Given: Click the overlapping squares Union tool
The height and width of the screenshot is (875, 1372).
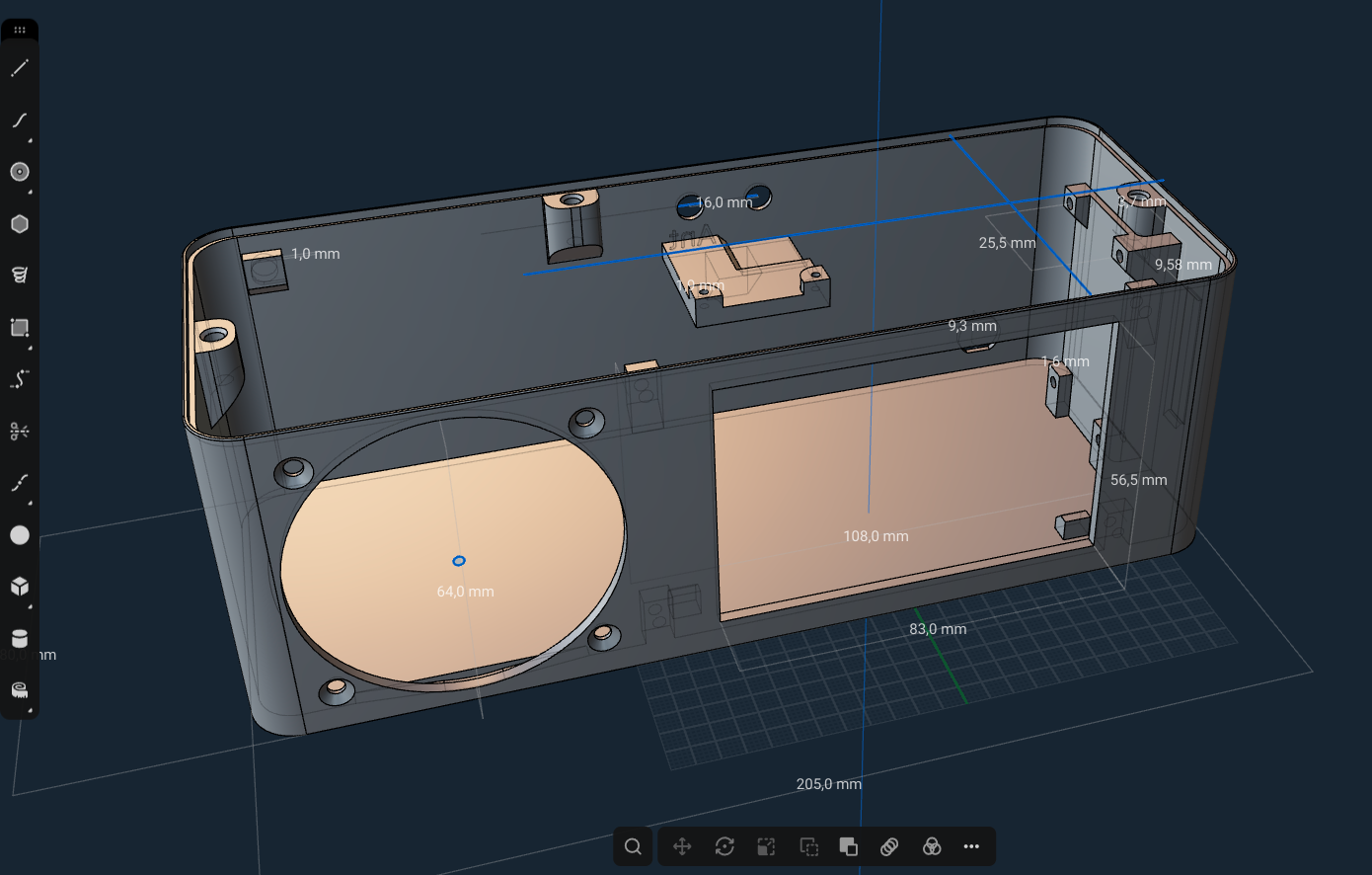Looking at the screenshot, I should pos(848,846).
